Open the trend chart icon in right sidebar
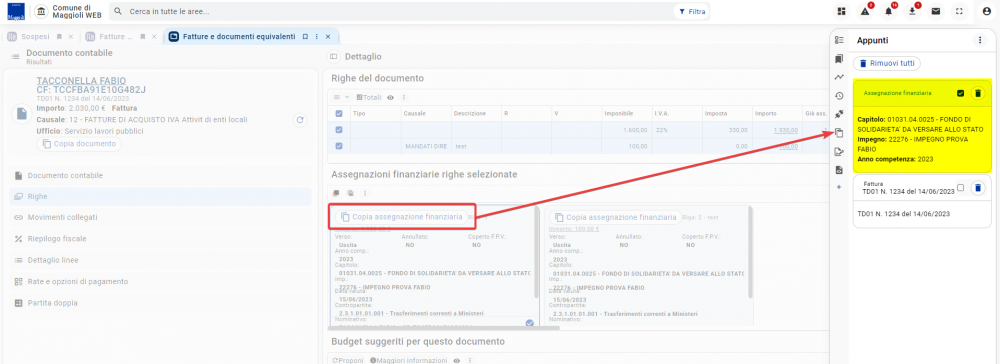Screen dimensions: 1000x364 (839, 77)
